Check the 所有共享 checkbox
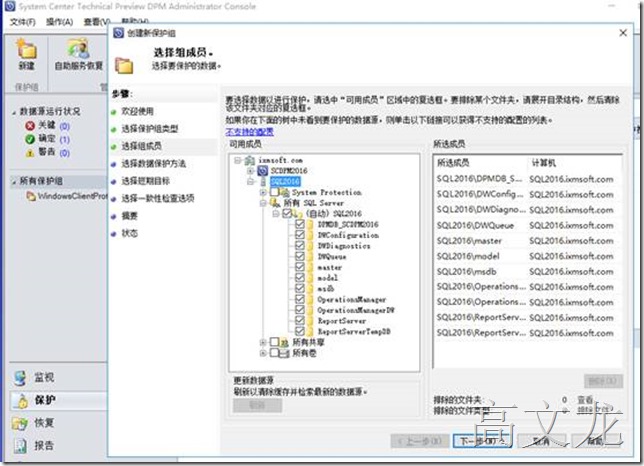 (x=274, y=342)
